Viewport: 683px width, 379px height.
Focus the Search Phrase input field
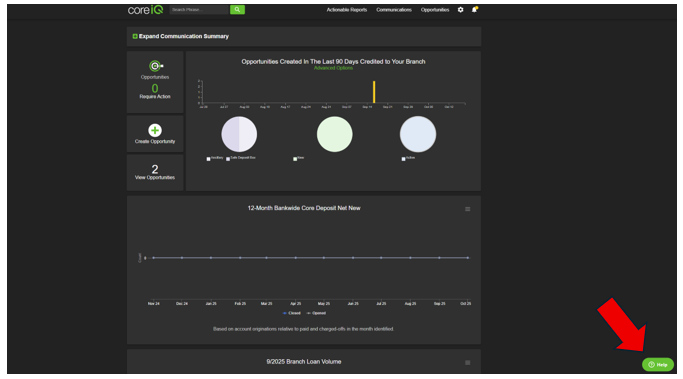pyautogui.click(x=199, y=10)
